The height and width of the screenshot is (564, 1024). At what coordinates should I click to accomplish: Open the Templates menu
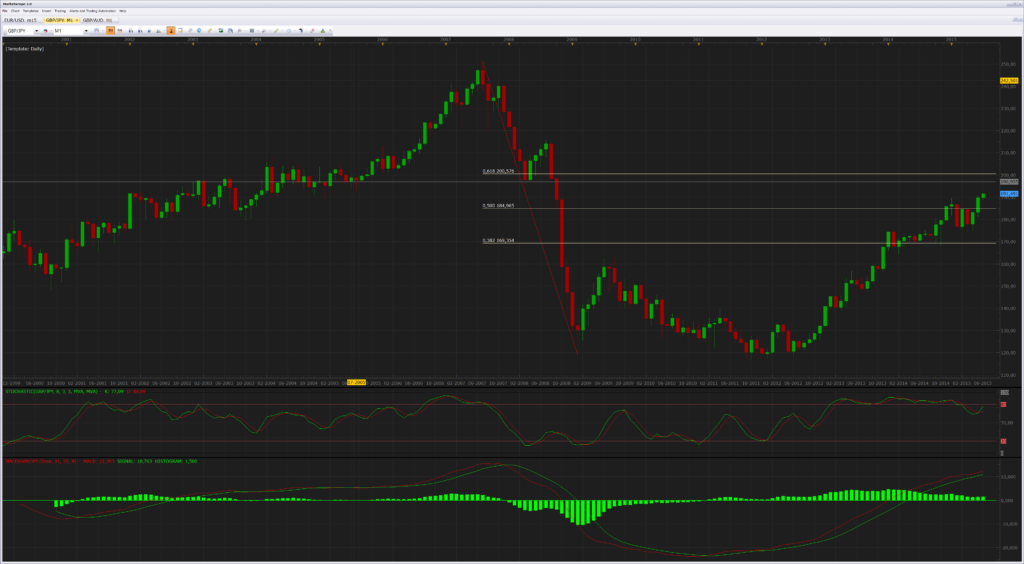point(31,11)
